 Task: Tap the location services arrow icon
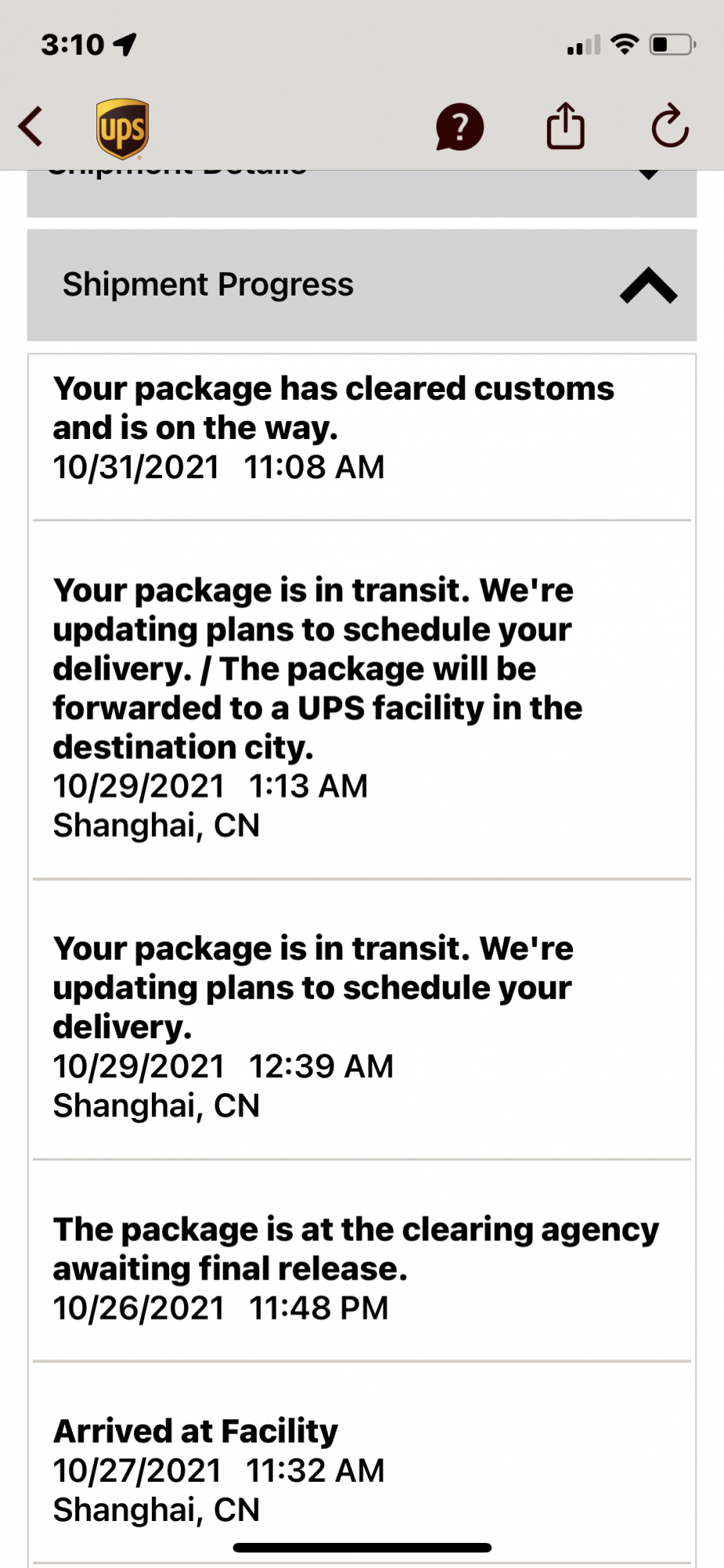click(x=125, y=45)
